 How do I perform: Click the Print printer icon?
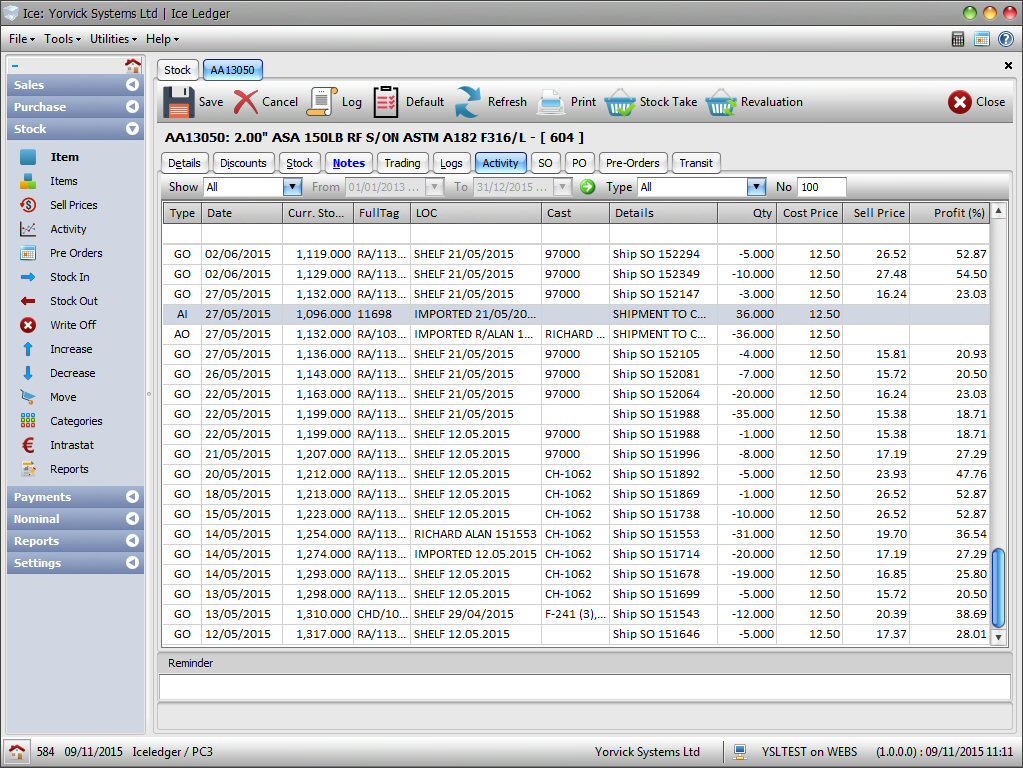[x=551, y=102]
